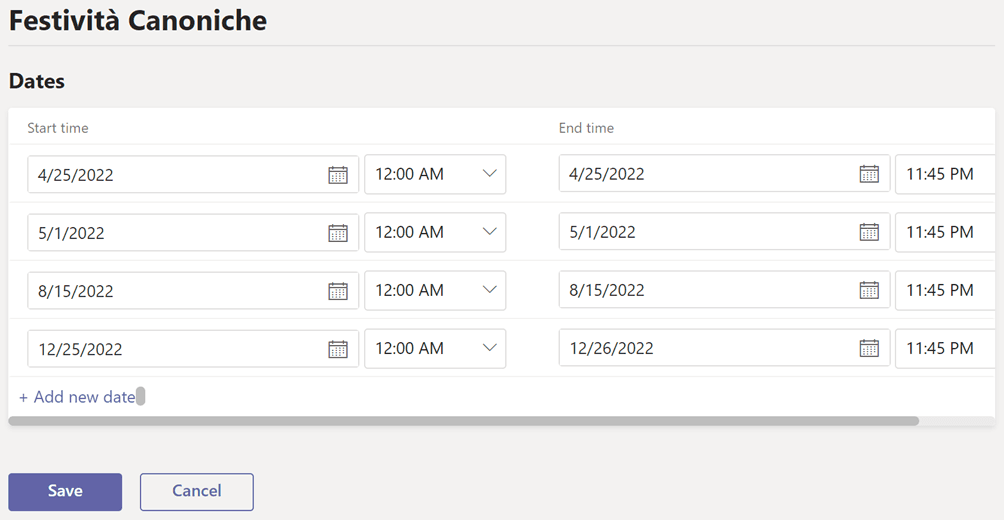The height and width of the screenshot is (520, 1004).
Task: Open calendar picker for 8/15/2022 end date
Action: tap(869, 291)
